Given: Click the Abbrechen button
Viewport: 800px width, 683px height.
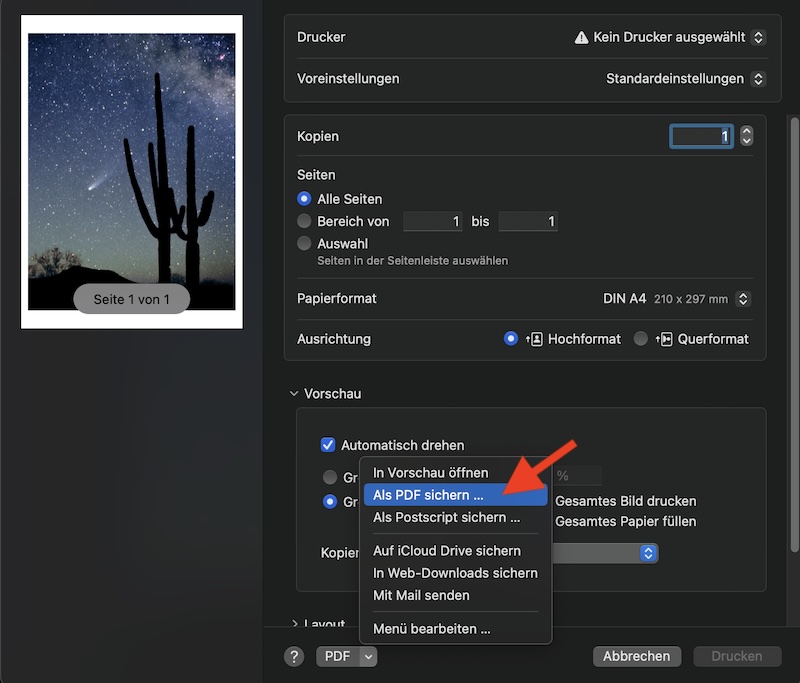Looking at the screenshot, I should (x=636, y=656).
